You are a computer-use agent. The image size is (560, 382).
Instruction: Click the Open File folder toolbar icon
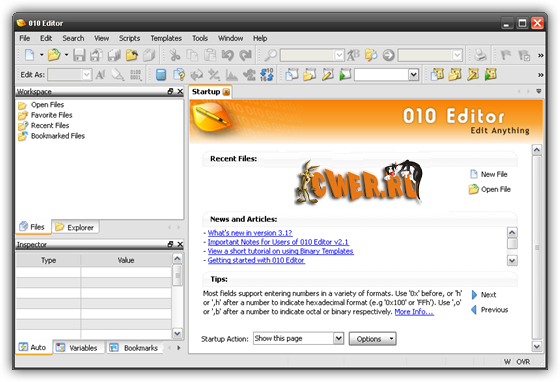(x=54, y=55)
